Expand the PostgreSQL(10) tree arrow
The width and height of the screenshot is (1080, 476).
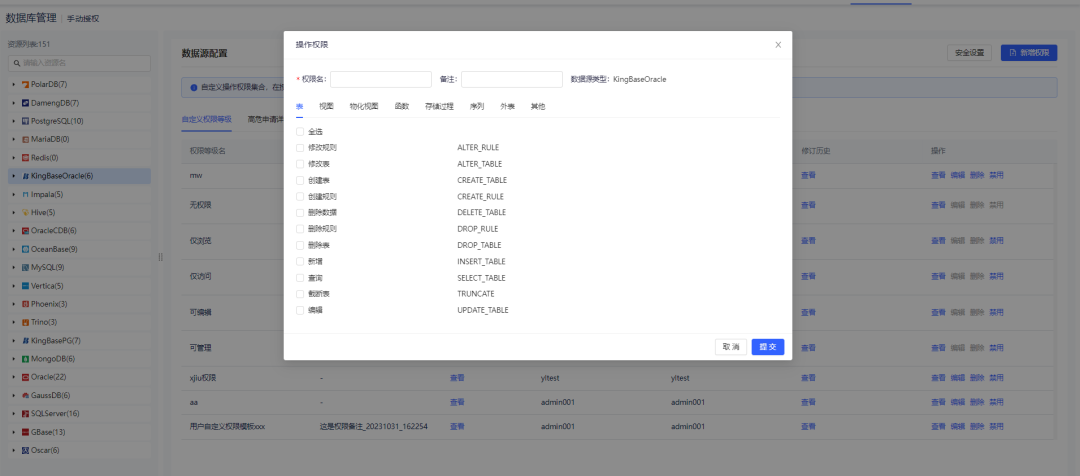14,121
